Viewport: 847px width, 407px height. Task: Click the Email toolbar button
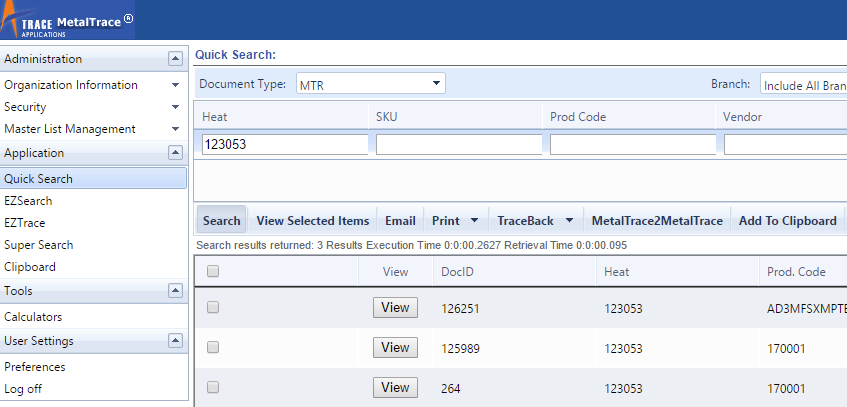point(400,221)
